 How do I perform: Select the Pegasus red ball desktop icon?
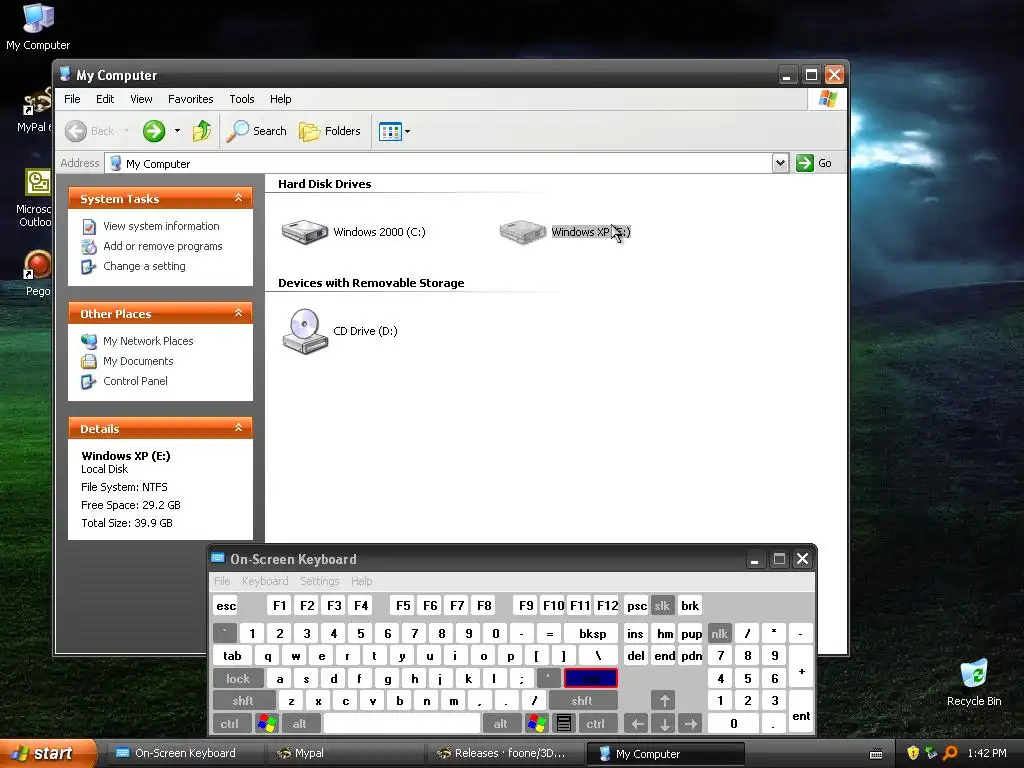click(x=37, y=273)
